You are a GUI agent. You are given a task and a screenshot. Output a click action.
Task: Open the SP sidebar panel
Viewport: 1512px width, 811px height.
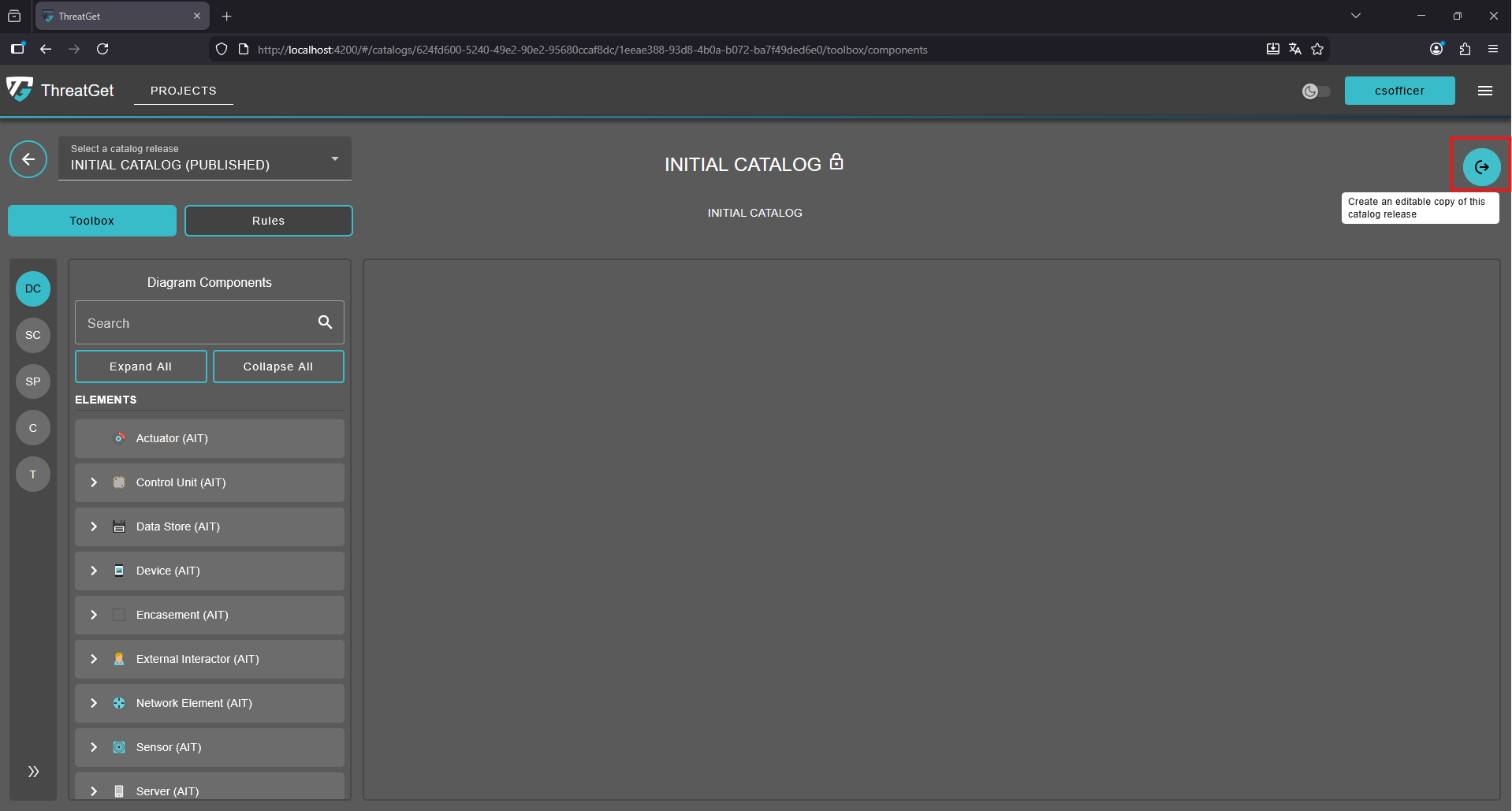pos(32,381)
